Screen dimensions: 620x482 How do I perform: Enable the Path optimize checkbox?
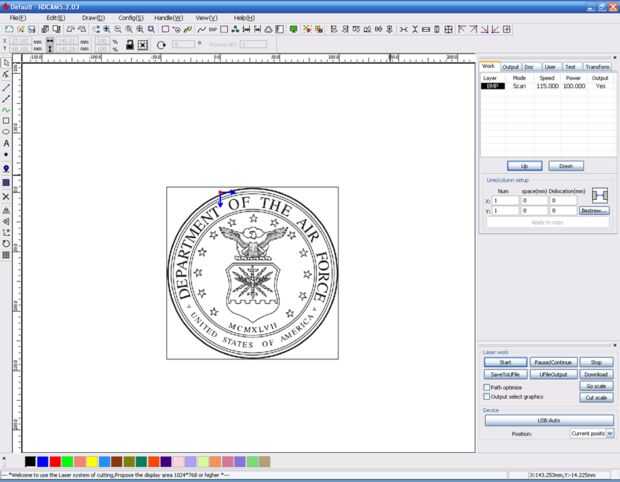coord(487,387)
